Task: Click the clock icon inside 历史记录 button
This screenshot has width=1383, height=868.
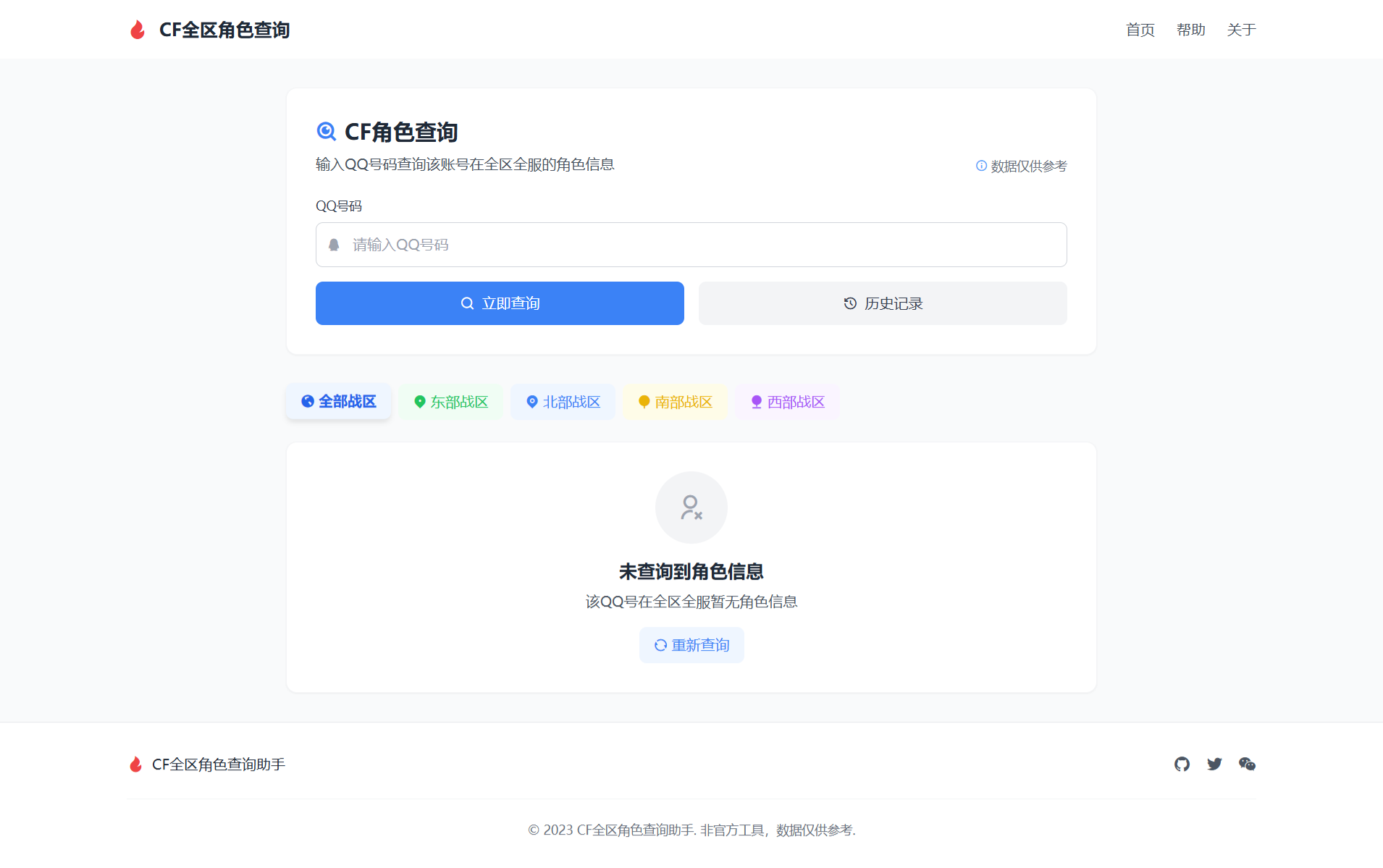Action: [x=849, y=303]
